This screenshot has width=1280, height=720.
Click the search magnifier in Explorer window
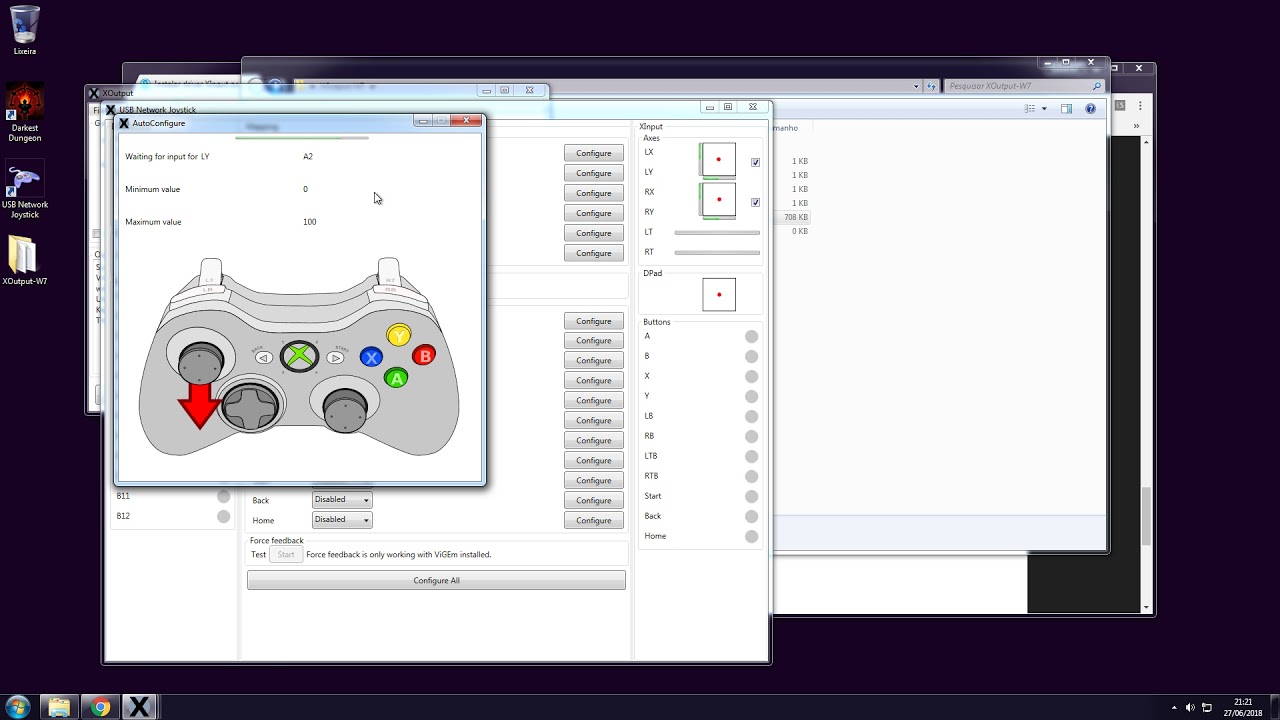coord(1097,86)
